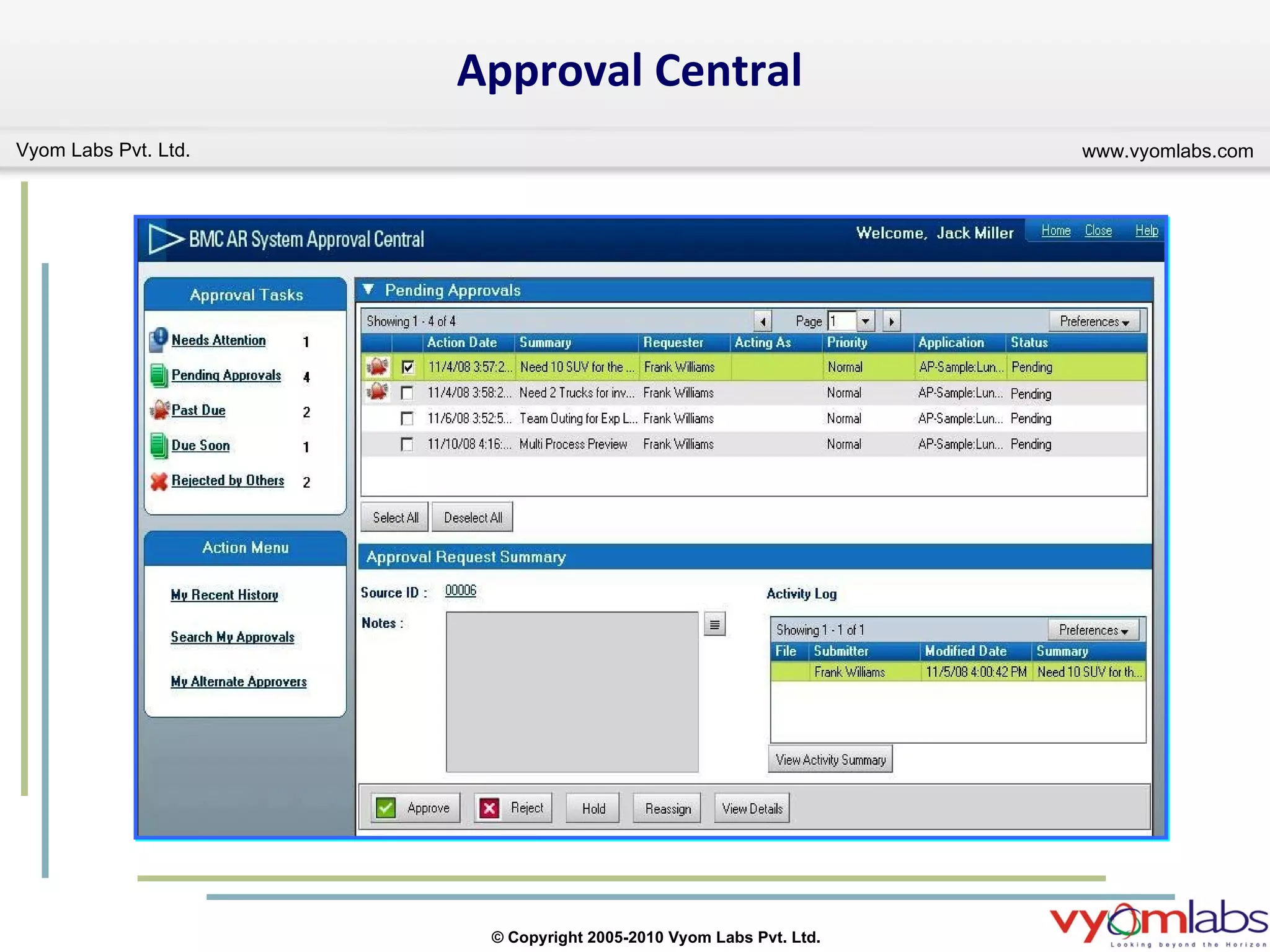Select the Team Outing for Exp row
1270x952 pixels.
753,419
